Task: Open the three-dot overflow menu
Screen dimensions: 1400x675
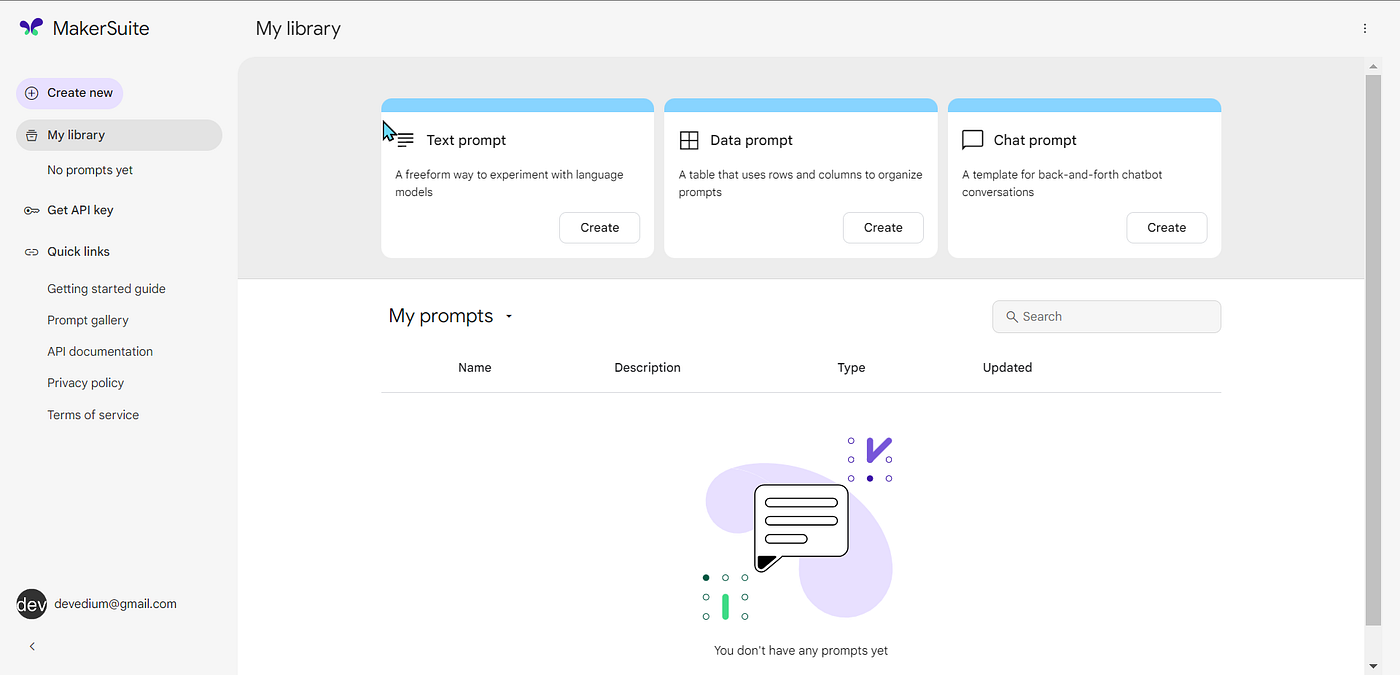Action: [1365, 28]
